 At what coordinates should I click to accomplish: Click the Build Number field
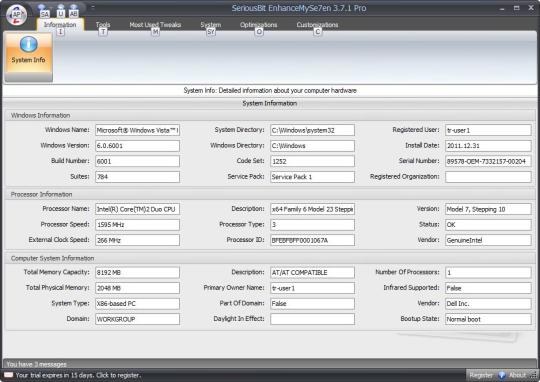click(x=137, y=161)
